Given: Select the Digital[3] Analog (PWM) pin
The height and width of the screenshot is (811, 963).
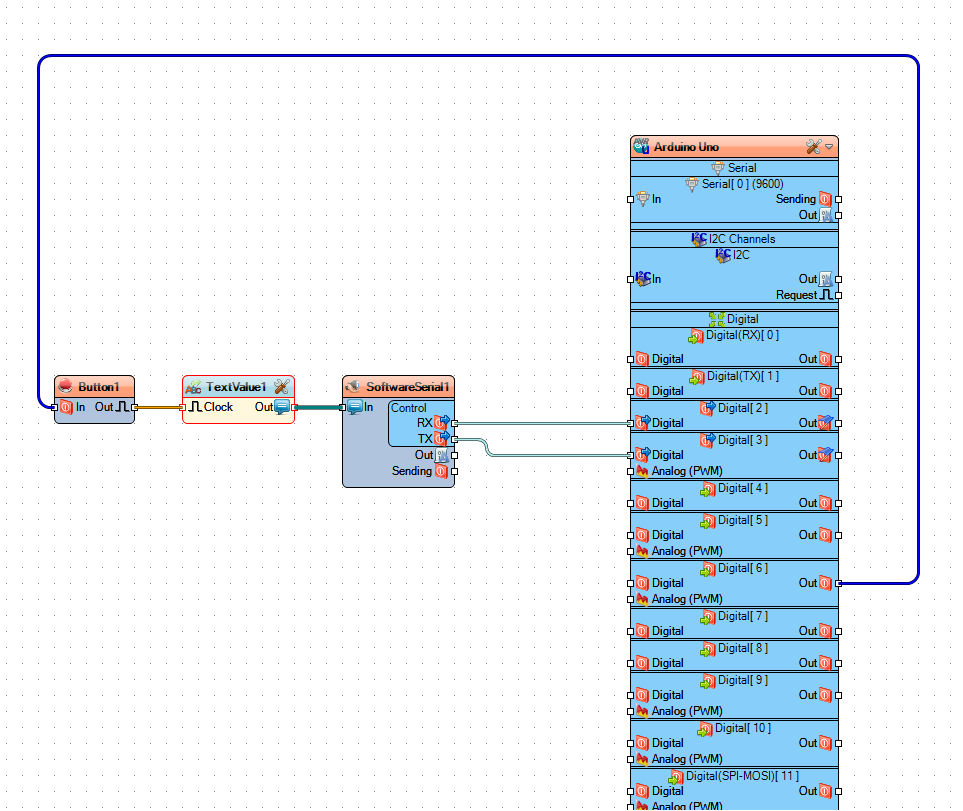Looking at the screenshot, I should point(630,471).
